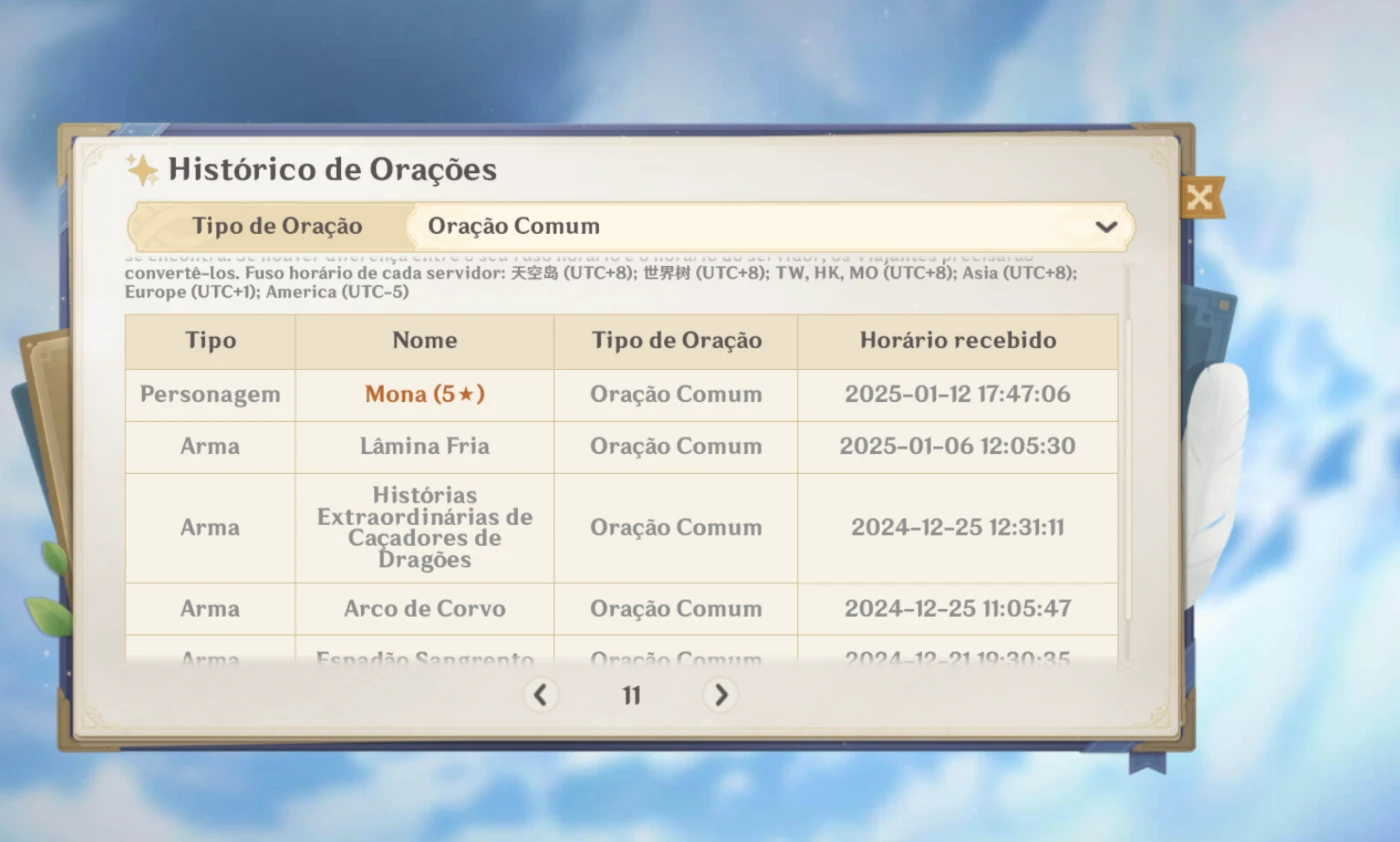Click the Arma cell in Arco de Corvo row
Viewport: 1400px width, 842px height.
pos(210,609)
